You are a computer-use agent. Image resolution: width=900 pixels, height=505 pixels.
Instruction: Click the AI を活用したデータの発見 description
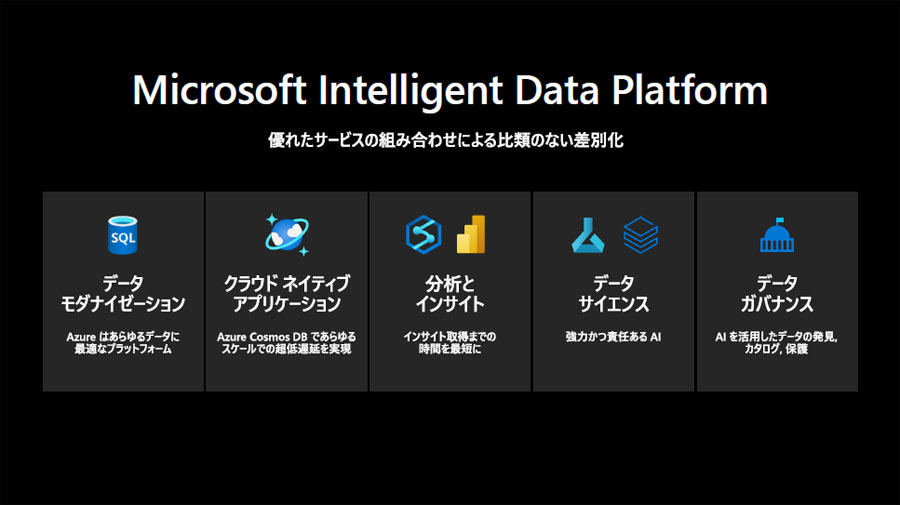[x=777, y=336]
